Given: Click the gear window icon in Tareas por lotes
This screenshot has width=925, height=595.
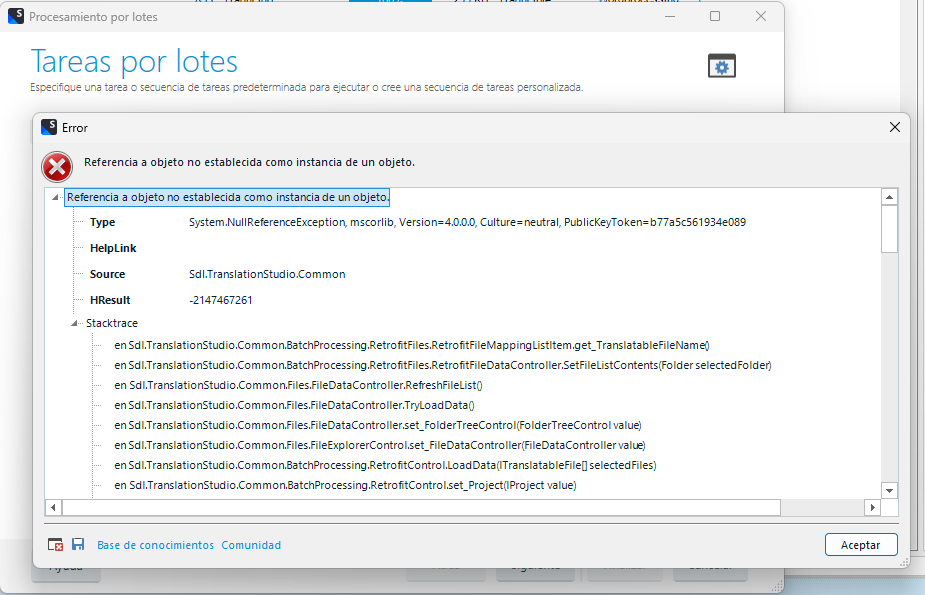Looking at the screenshot, I should coord(721,66).
